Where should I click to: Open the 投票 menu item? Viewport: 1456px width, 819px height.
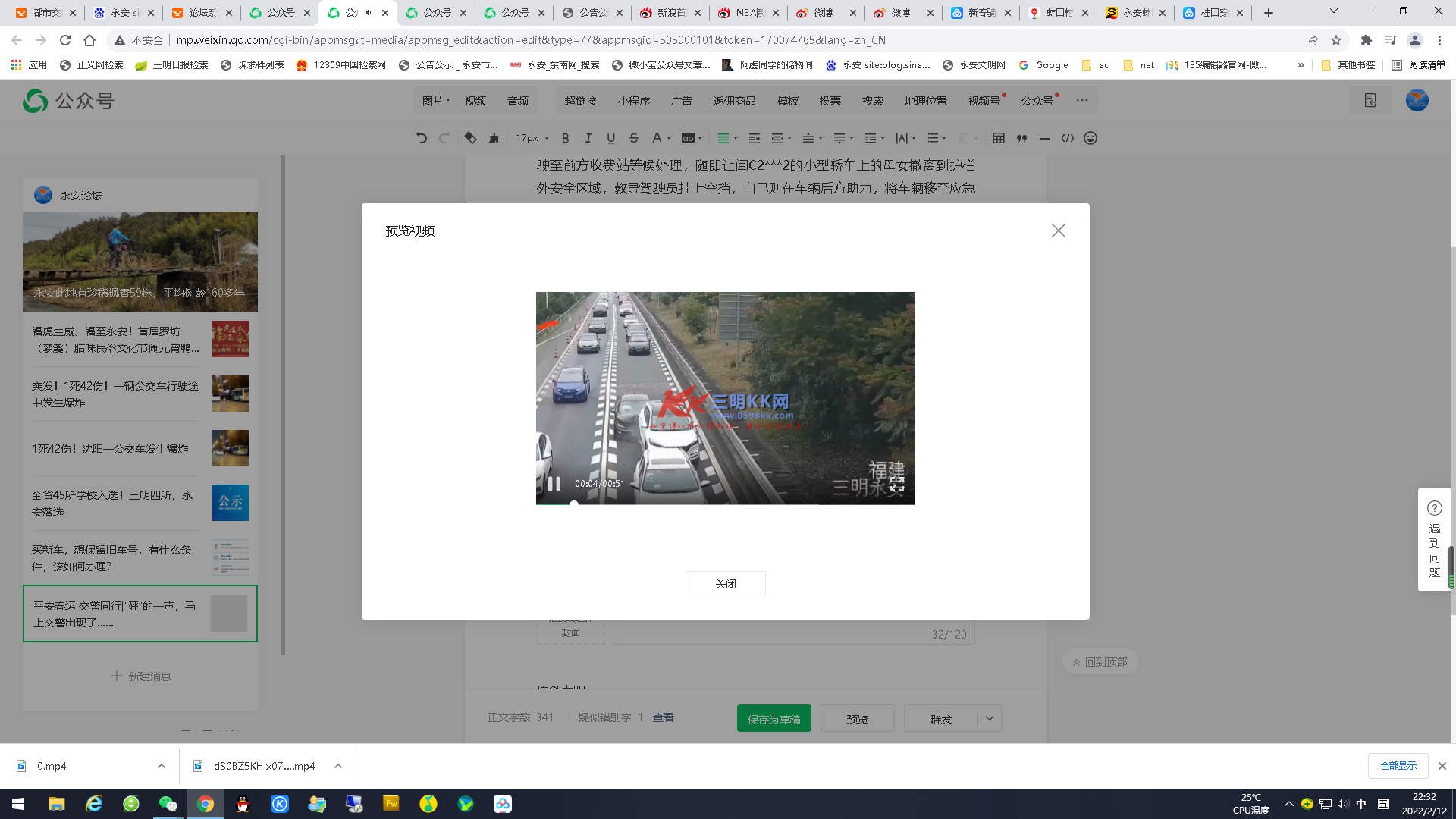click(x=830, y=100)
